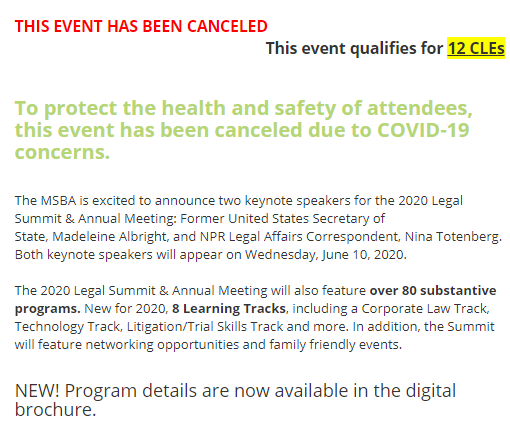Click bold 'over 80 substantive' text

point(433,291)
